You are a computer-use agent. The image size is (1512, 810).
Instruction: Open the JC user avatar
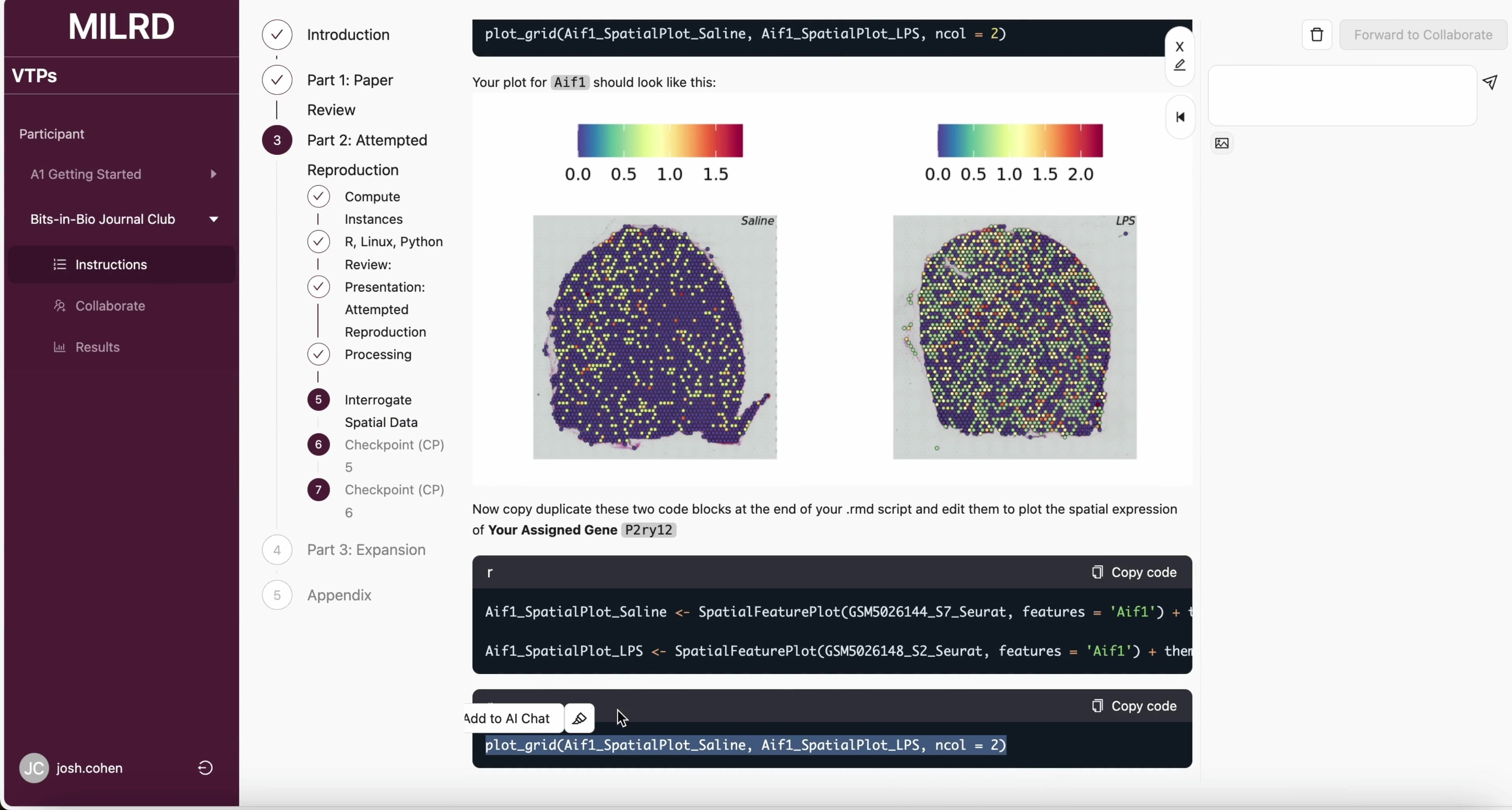pos(34,768)
